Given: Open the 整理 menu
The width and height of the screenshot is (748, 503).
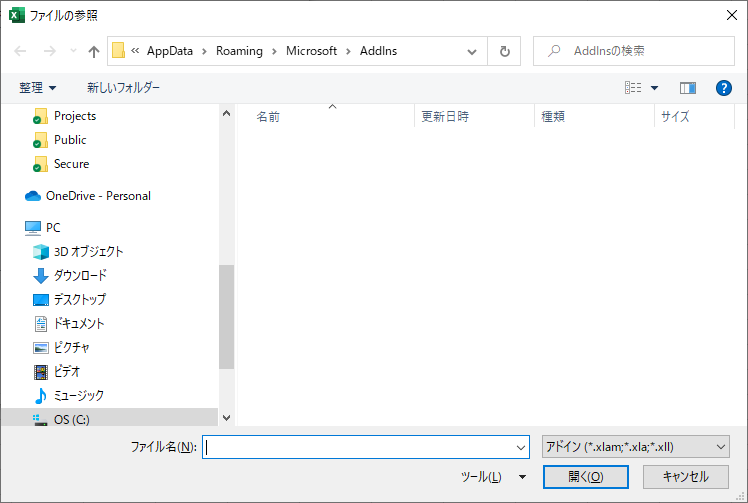Looking at the screenshot, I should 38,88.
